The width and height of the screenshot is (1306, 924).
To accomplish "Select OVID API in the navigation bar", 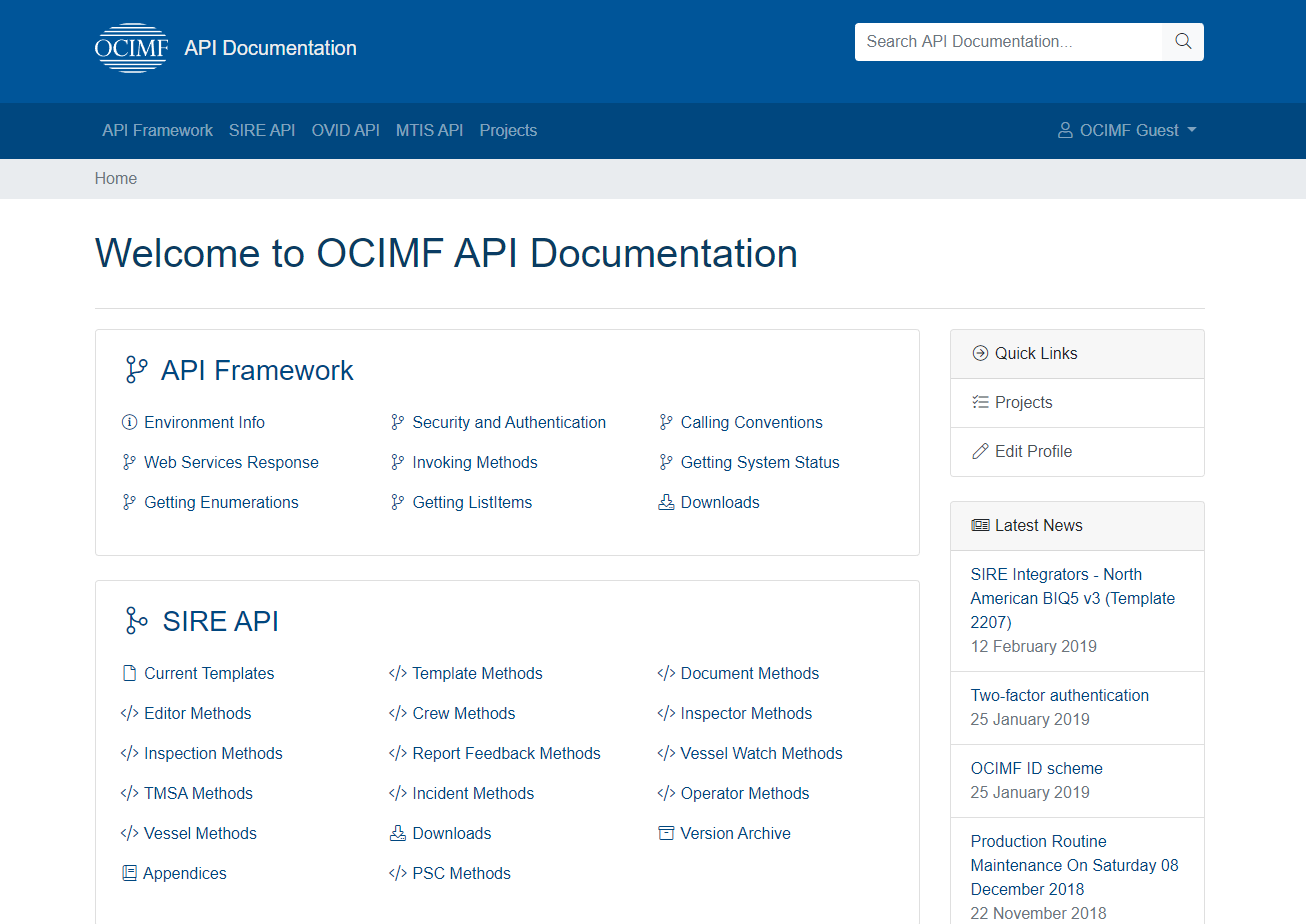I will point(345,130).
